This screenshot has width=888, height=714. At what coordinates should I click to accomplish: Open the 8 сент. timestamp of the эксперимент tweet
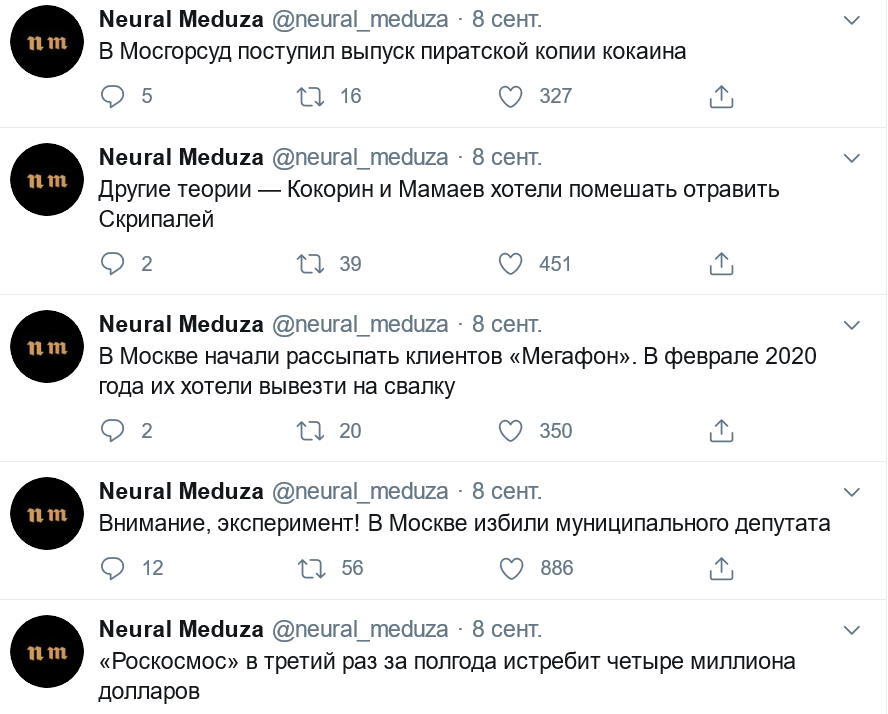click(507, 491)
